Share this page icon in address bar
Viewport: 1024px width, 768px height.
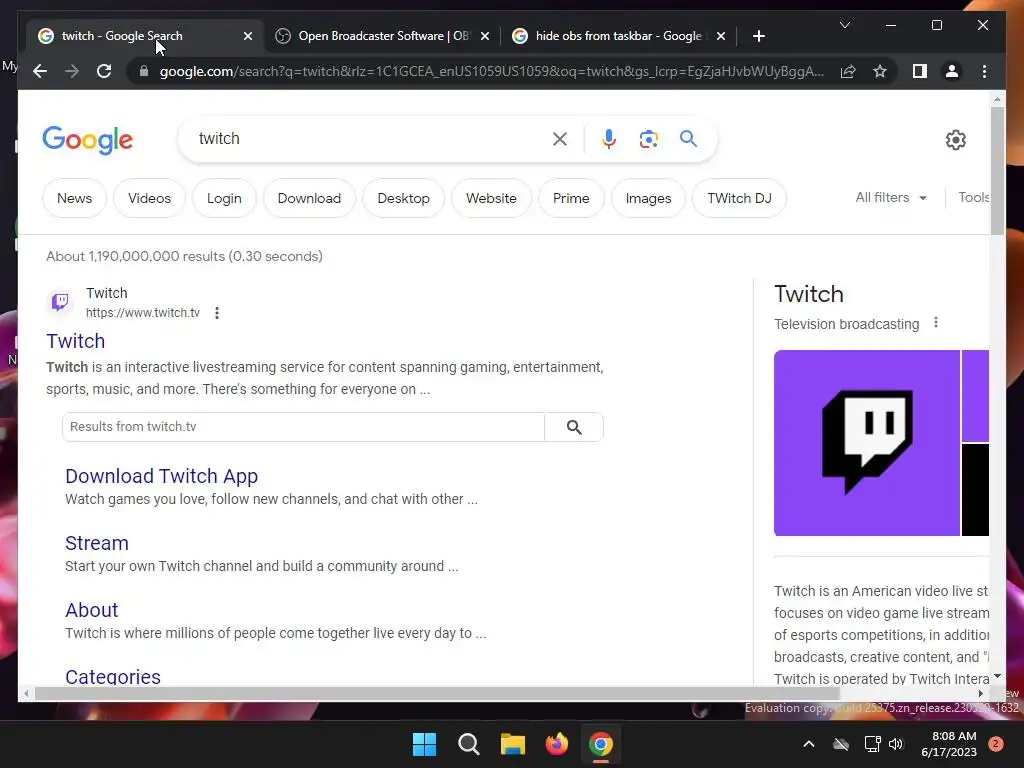848,71
